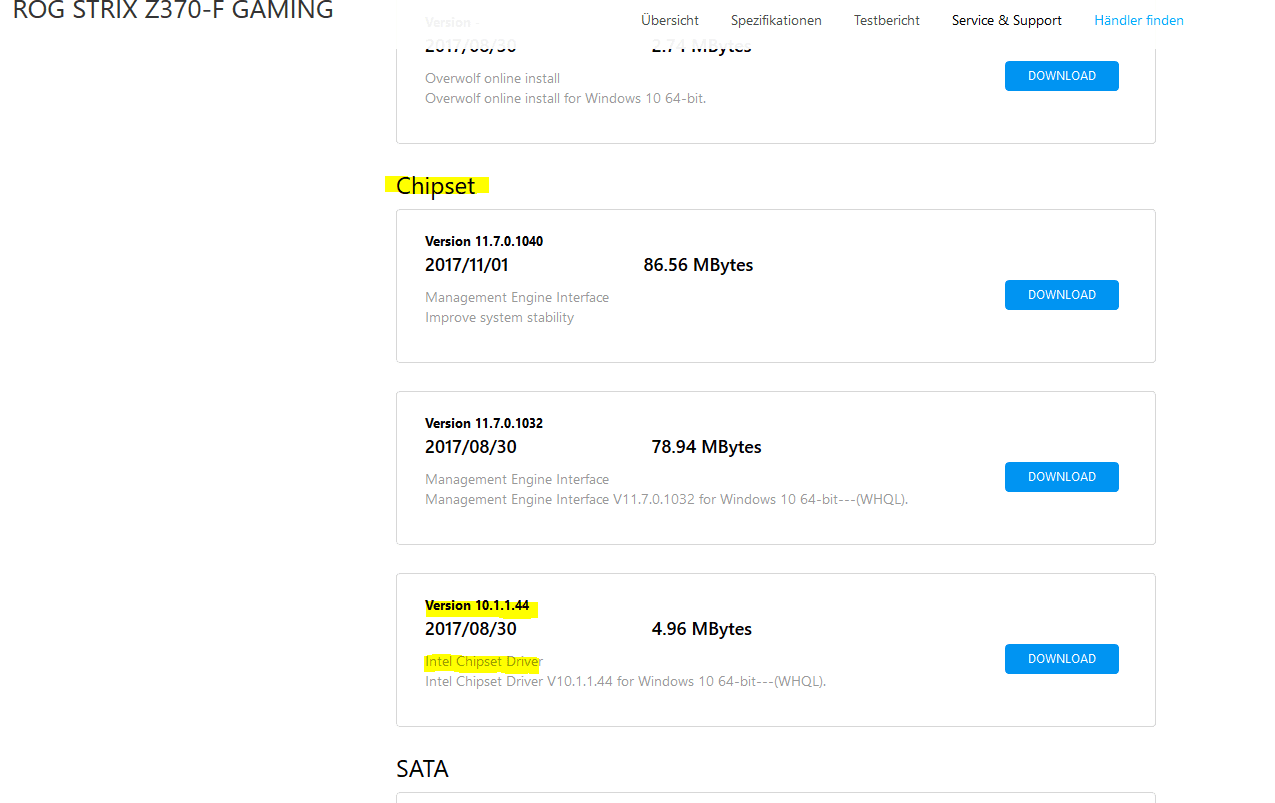Click Management Engine Interface V11.7.0.1032 WHQL description
Image resolution: width=1275 pixels, height=803 pixels.
pyautogui.click(x=666, y=499)
